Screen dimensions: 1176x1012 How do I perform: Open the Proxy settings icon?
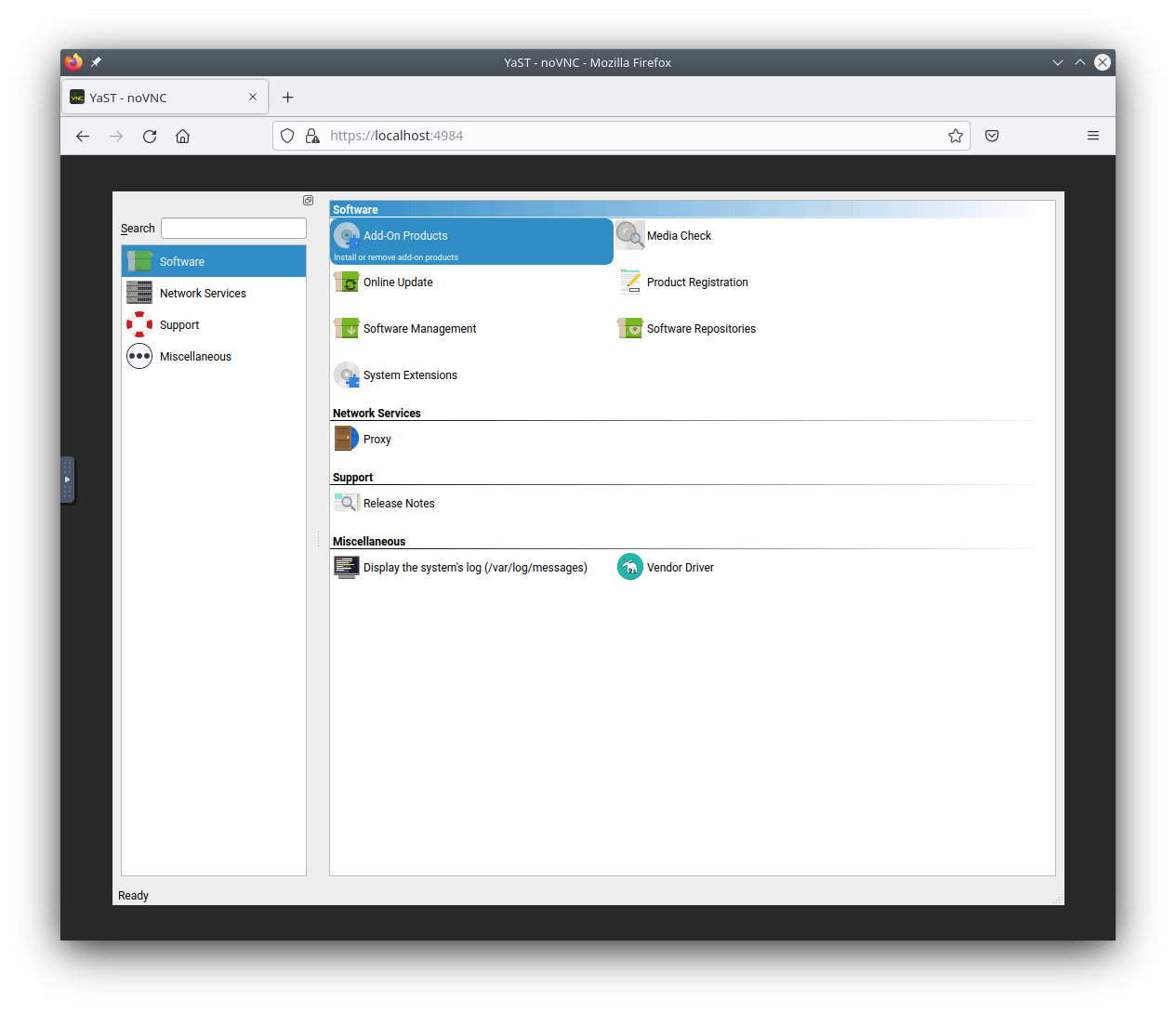347,439
